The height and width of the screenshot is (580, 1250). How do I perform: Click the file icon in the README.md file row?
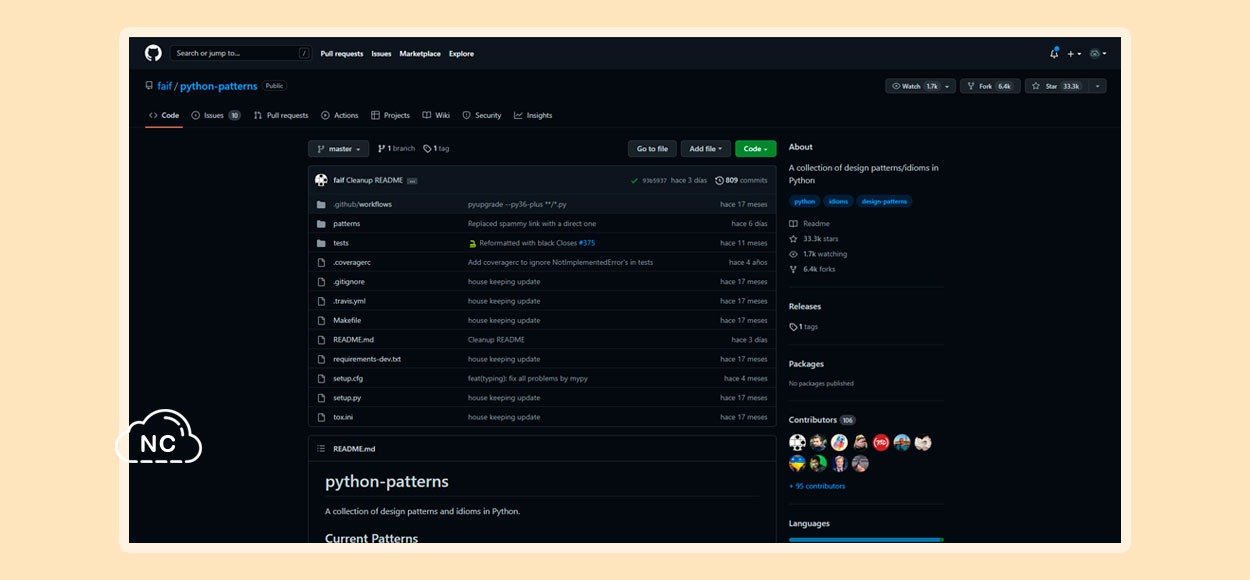[321, 340]
